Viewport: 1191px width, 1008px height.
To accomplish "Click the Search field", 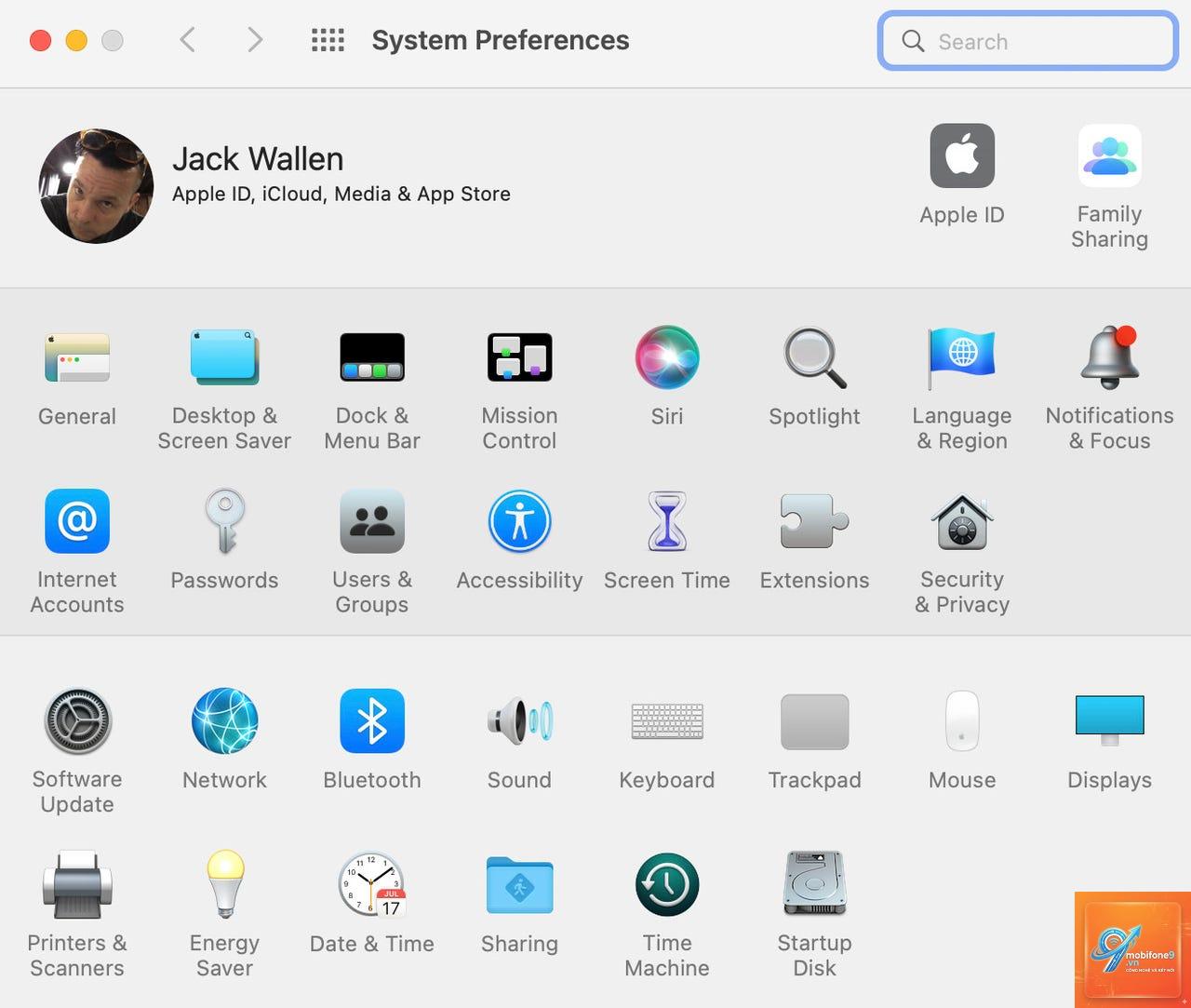I will coord(1028,41).
